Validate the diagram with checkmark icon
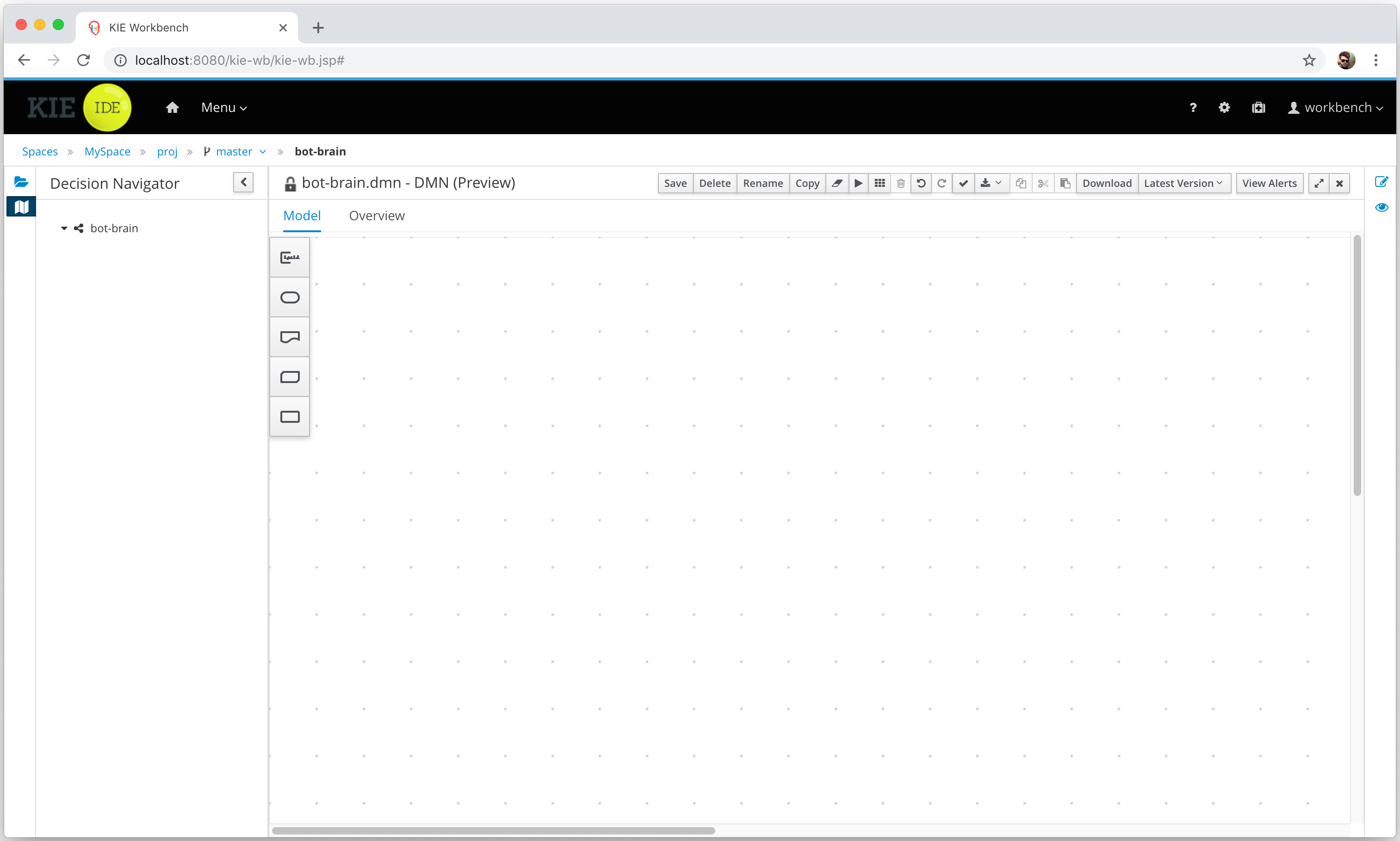 click(963, 183)
